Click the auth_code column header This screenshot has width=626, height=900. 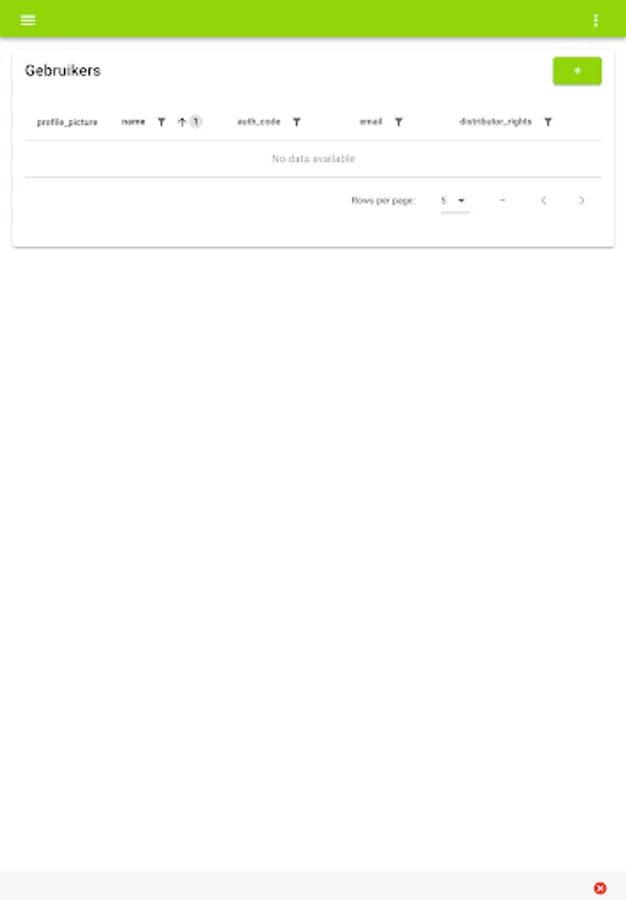click(259, 122)
